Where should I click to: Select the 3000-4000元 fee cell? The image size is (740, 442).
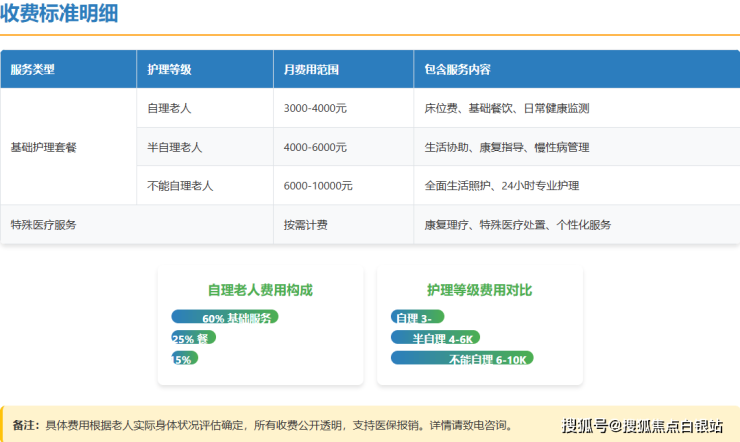pyautogui.click(x=315, y=108)
